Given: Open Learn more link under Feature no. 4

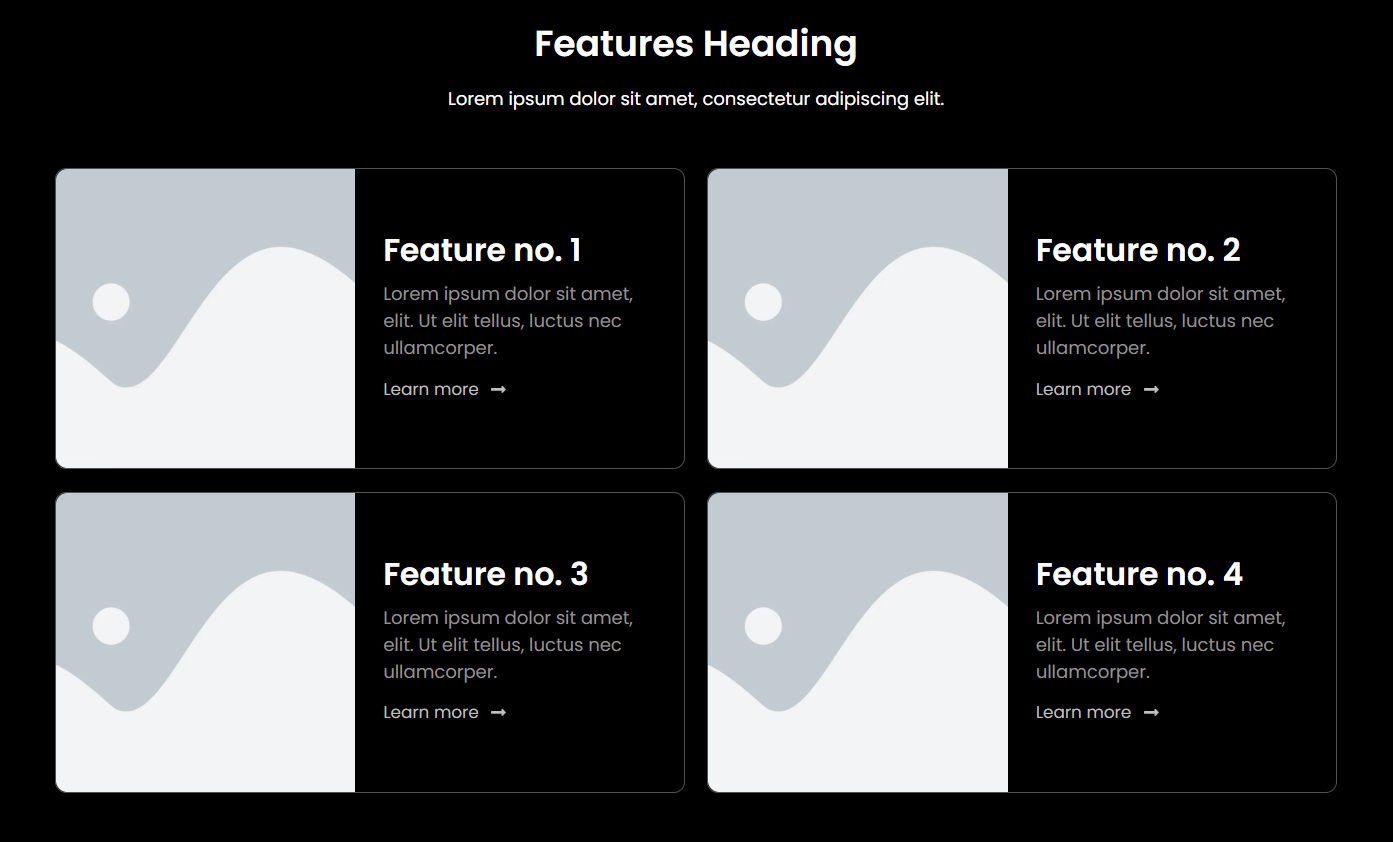Looking at the screenshot, I should click(x=1097, y=713).
